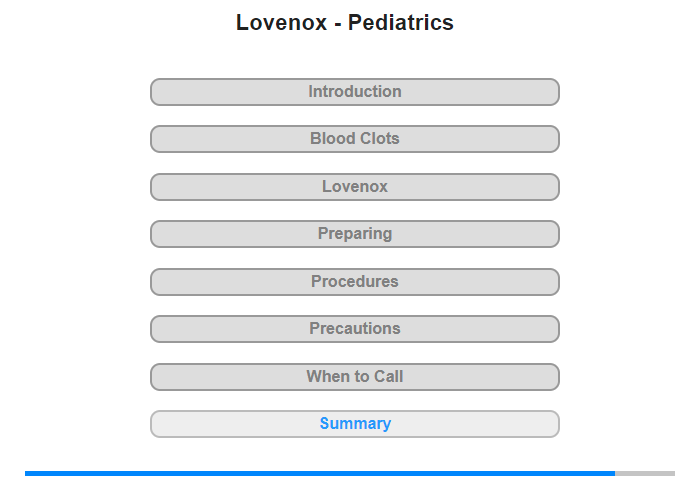Image resolution: width=700 pixels, height=480 pixels.
Task: Select the Preparing button above Procedures
Action: point(354,234)
